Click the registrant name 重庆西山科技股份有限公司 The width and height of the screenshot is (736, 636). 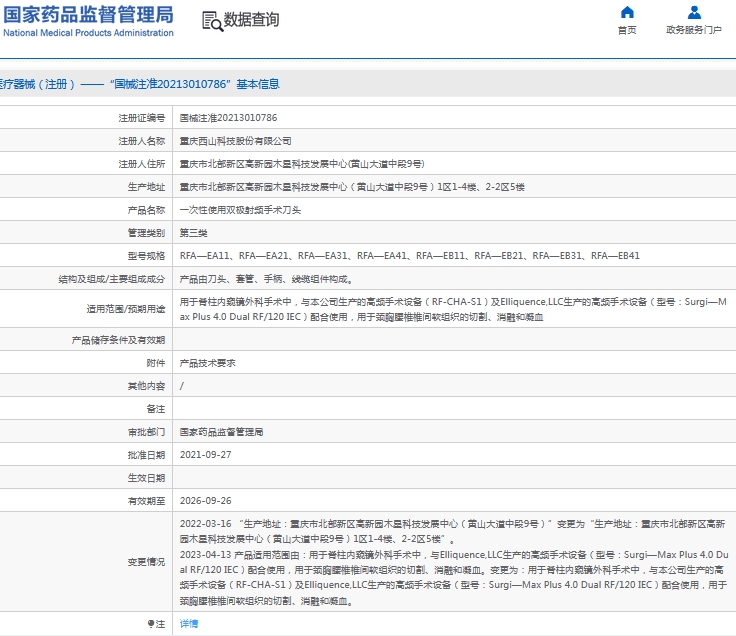pos(236,141)
